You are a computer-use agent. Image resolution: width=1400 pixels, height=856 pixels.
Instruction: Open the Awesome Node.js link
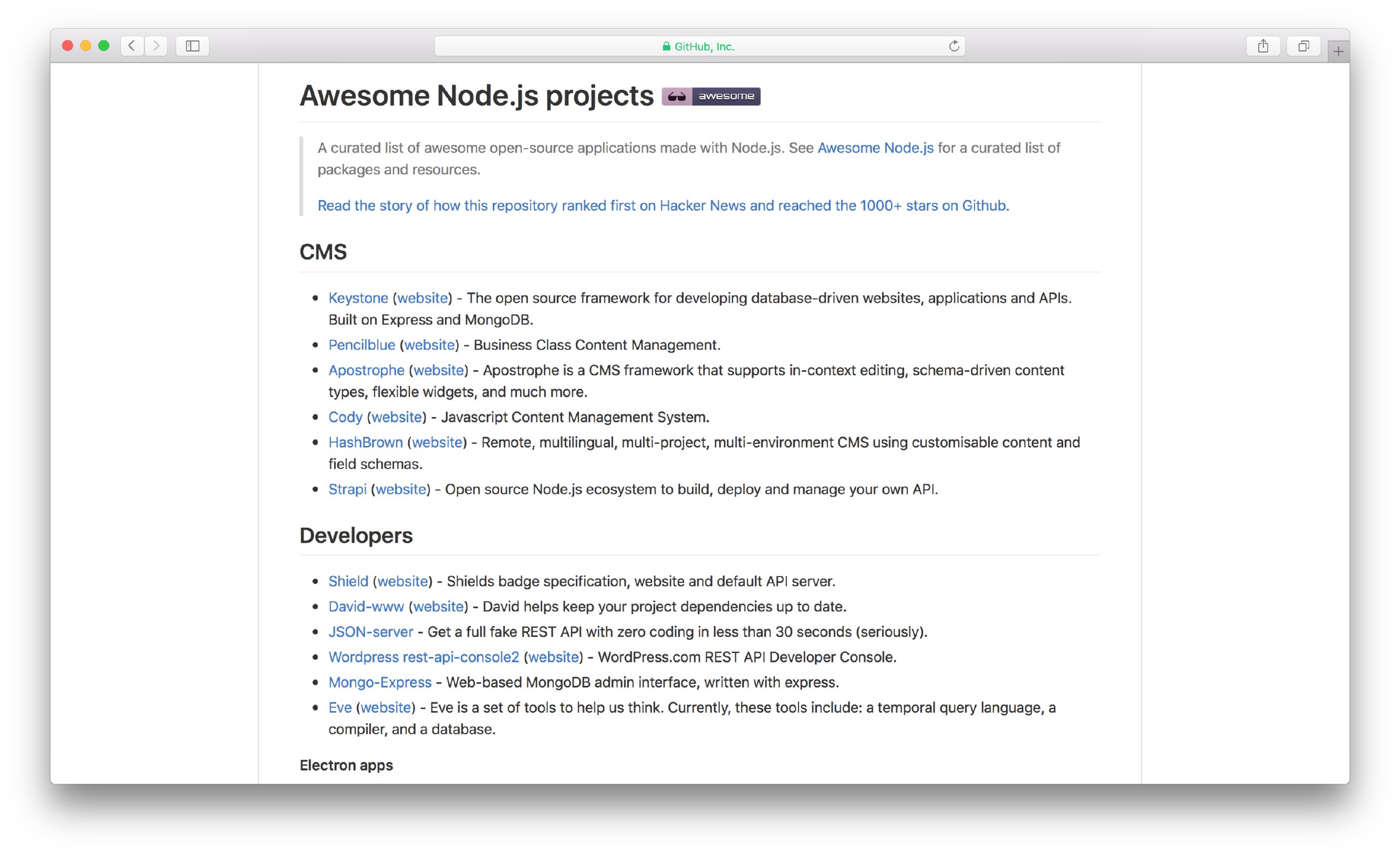point(875,148)
